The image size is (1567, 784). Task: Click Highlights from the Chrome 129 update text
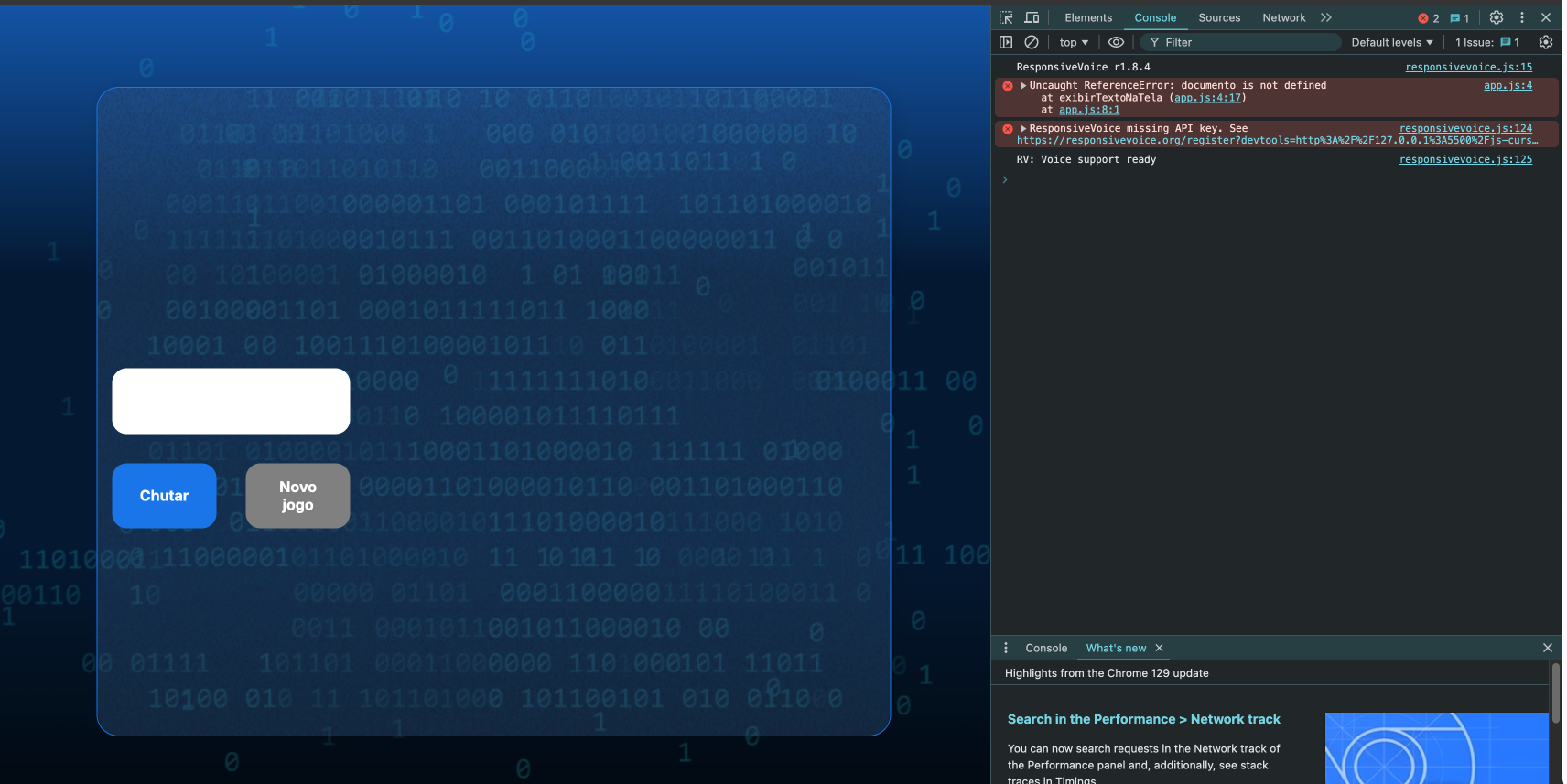click(x=1107, y=673)
